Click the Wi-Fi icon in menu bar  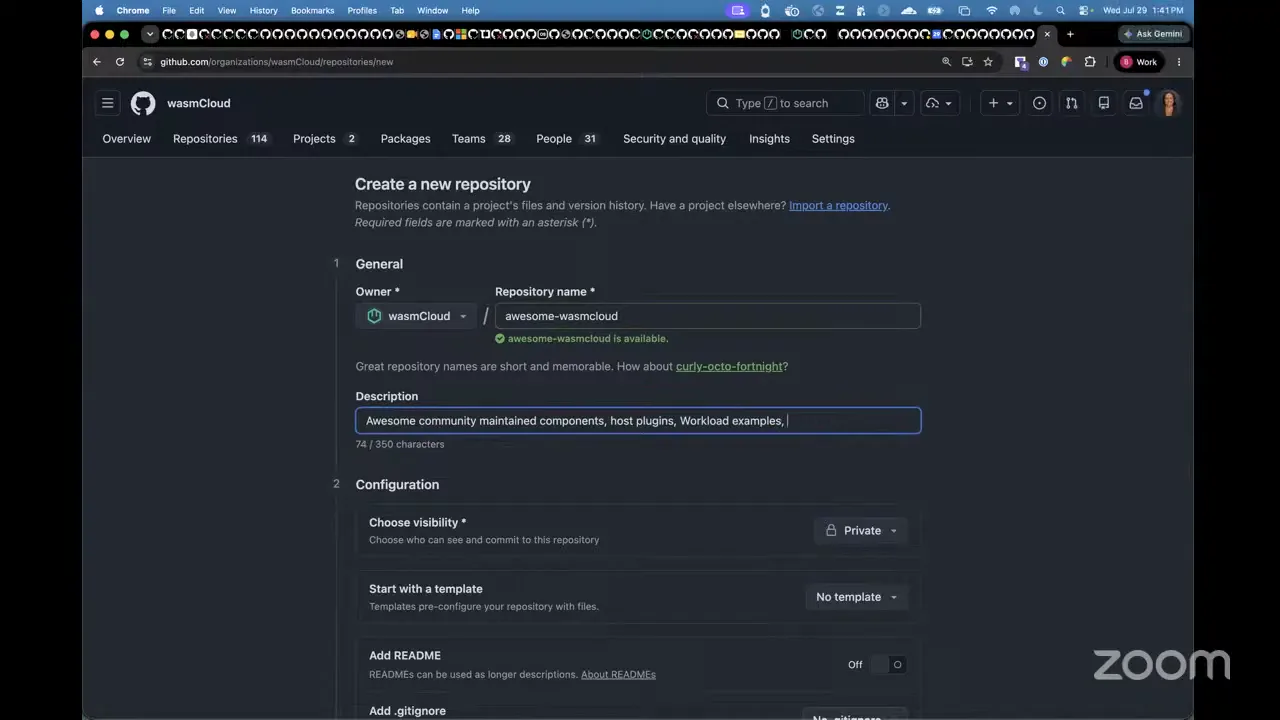coord(991,10)
